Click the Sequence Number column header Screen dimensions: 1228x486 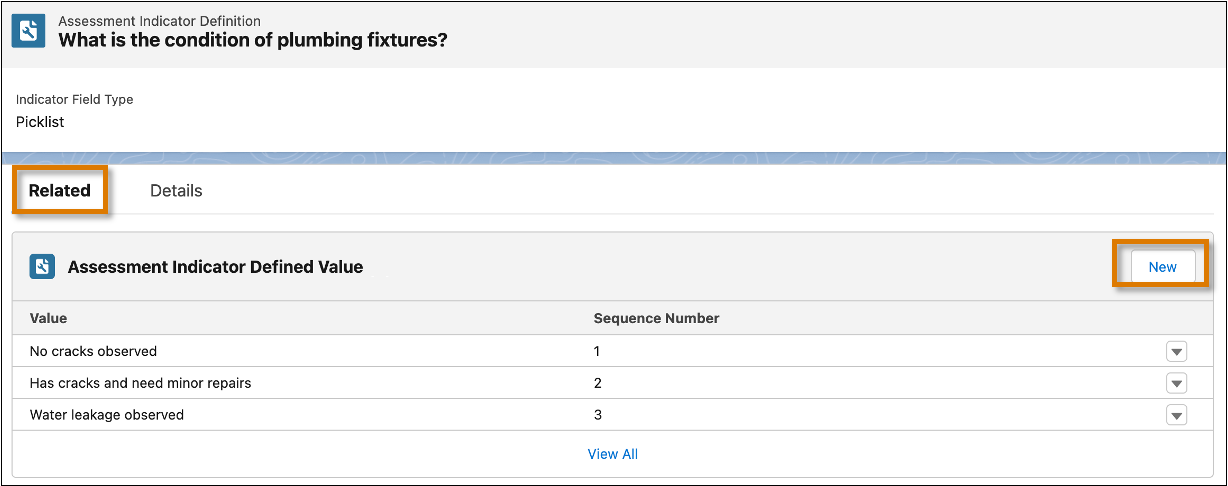click(x=656, y=318)
